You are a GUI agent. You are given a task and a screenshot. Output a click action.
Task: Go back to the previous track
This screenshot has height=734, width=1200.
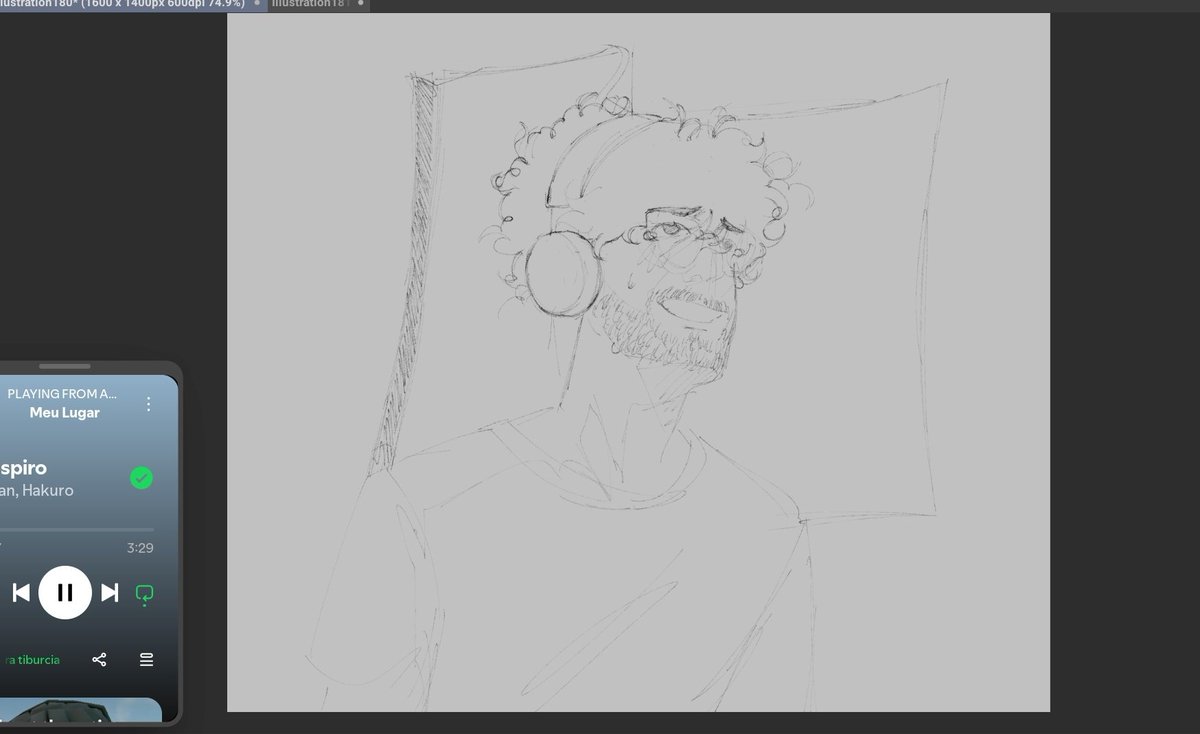20,592
